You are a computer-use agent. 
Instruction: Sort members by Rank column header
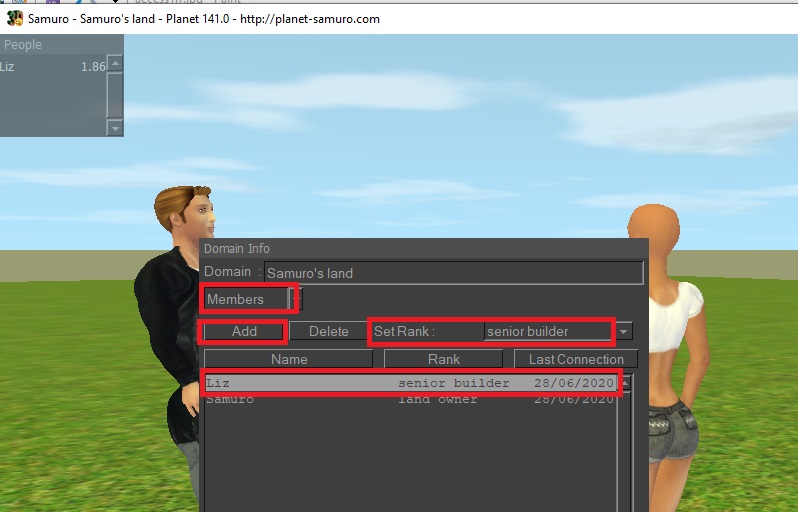pos(443,359)
